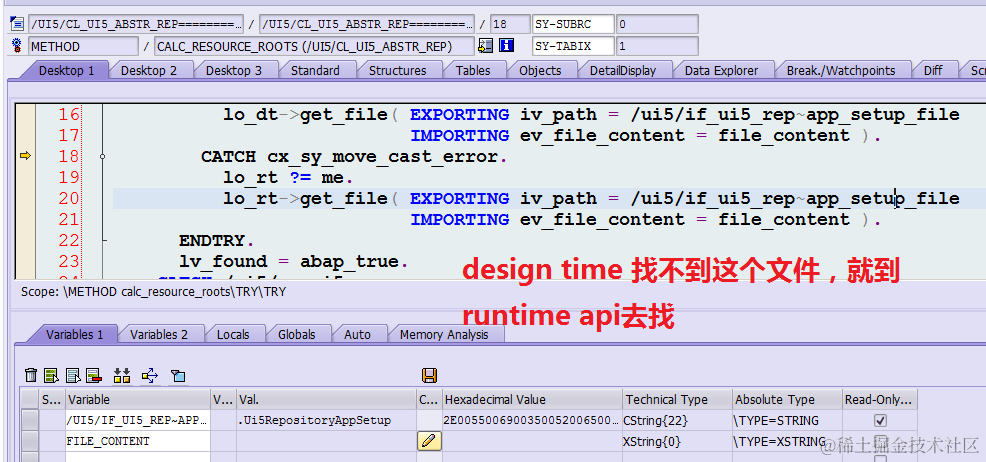
Task: Select row selector for FILE_CONTENT row
Action: [x=30, y=441]
